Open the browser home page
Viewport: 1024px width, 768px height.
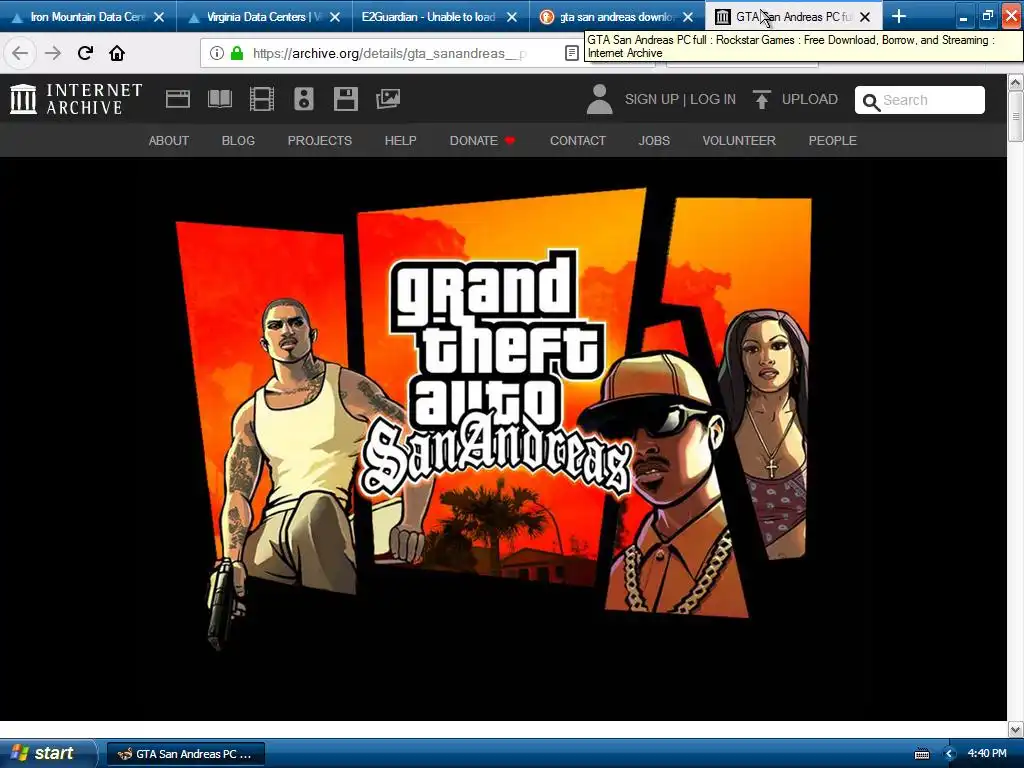117,53
